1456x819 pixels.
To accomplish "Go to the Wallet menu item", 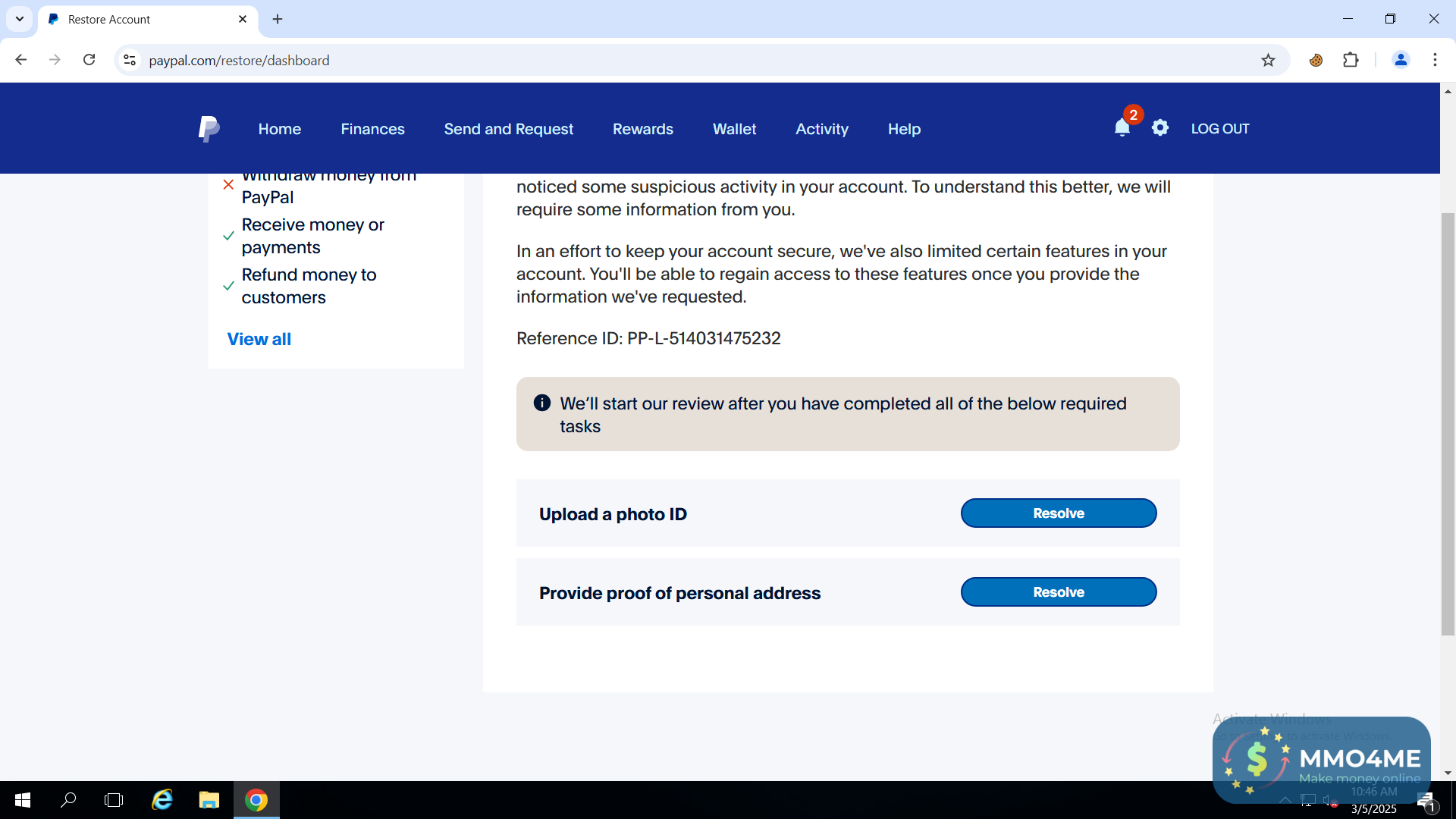I will [734, 129].
